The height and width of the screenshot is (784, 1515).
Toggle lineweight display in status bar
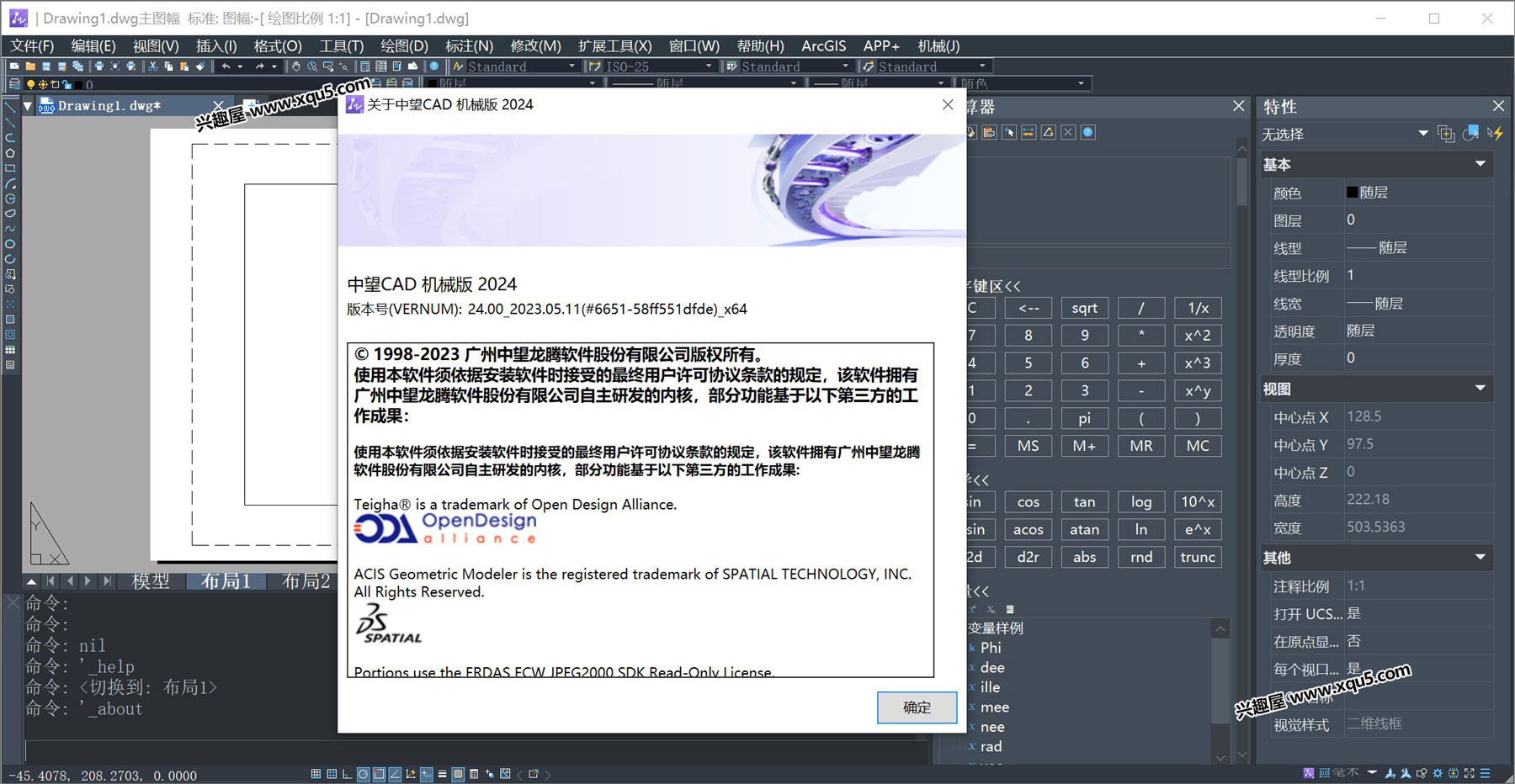coord(442,774)
